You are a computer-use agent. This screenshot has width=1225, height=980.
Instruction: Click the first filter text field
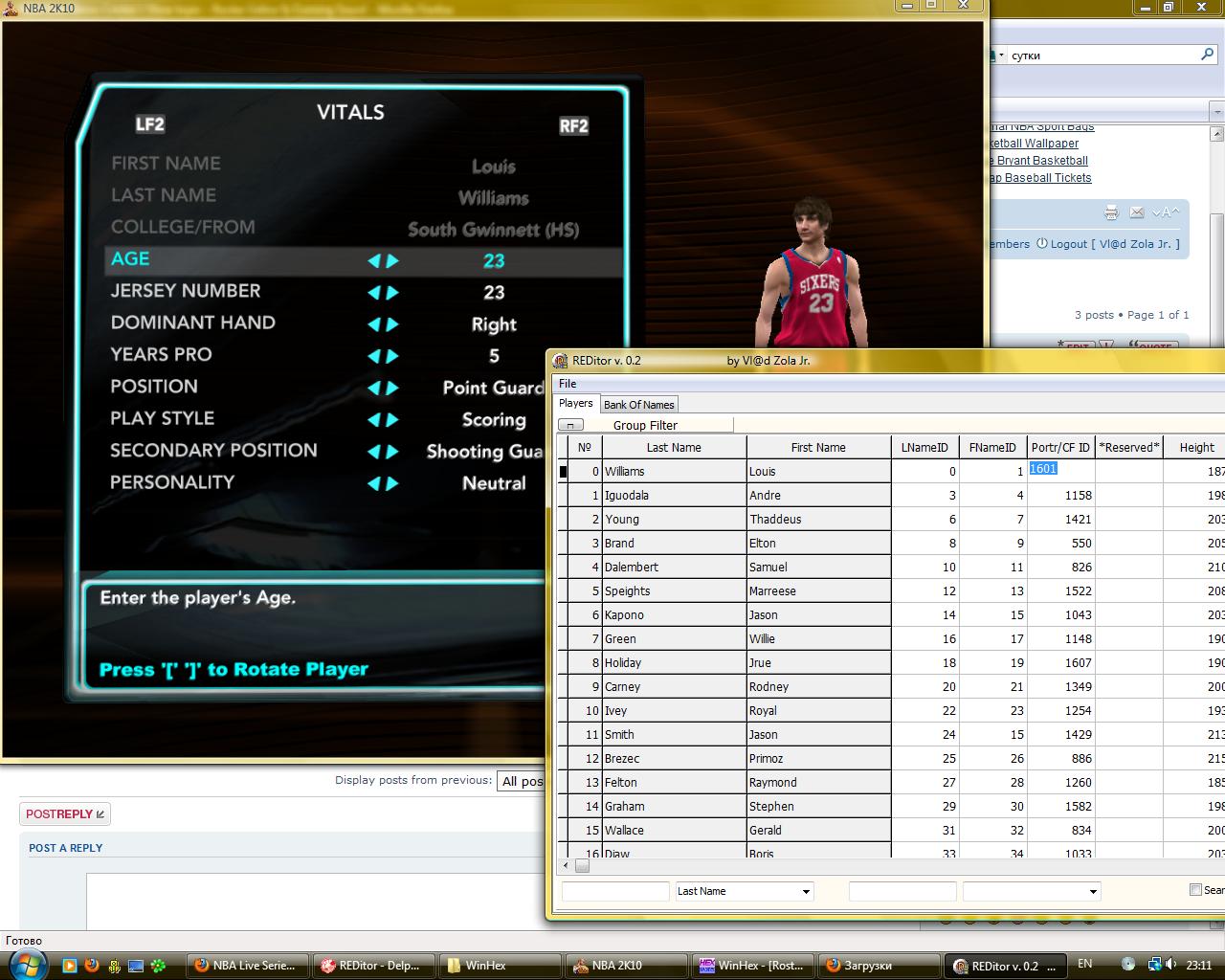pyautogui.click(x=615, y=891)
